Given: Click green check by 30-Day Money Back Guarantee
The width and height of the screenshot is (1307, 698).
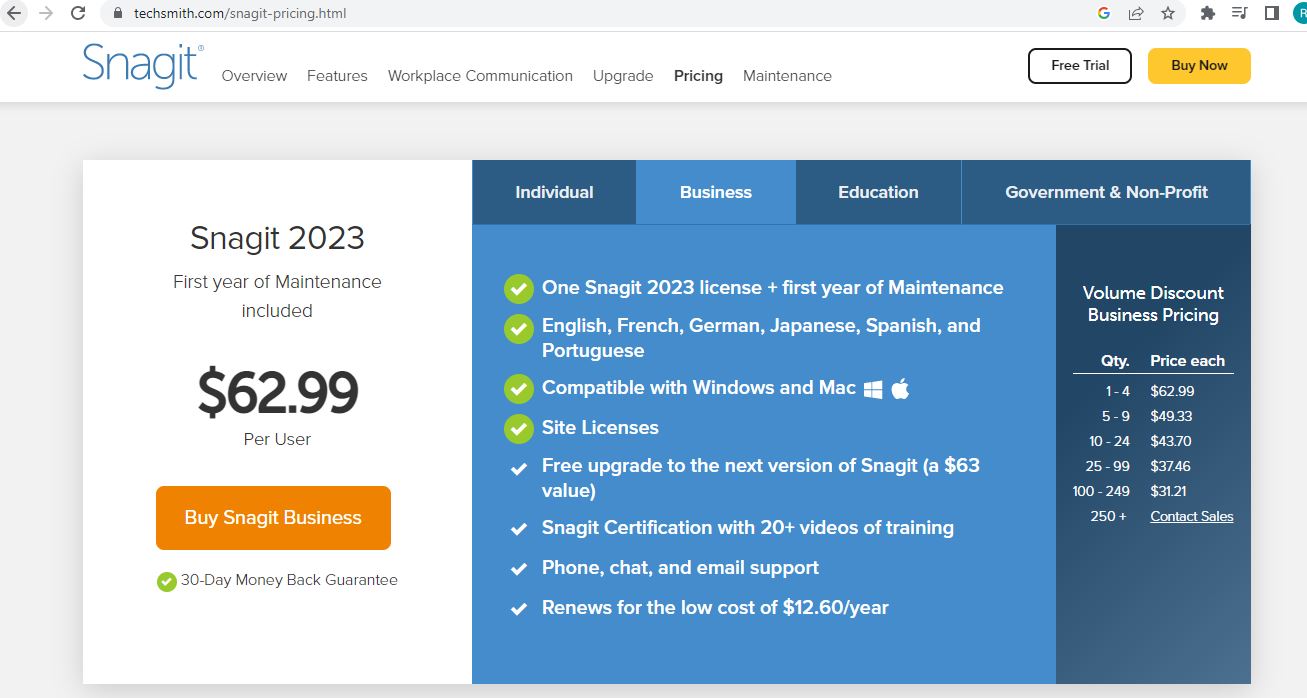Looking at the screenshot, I should [167, 581].
